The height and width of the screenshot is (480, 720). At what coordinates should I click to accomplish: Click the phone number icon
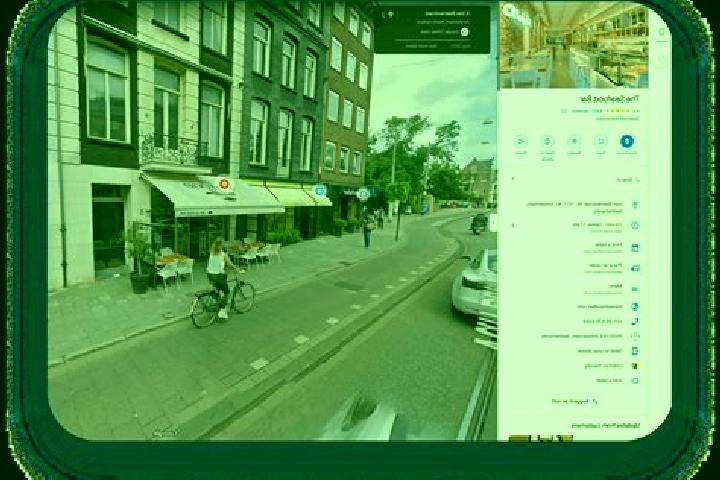click(635, 321)
